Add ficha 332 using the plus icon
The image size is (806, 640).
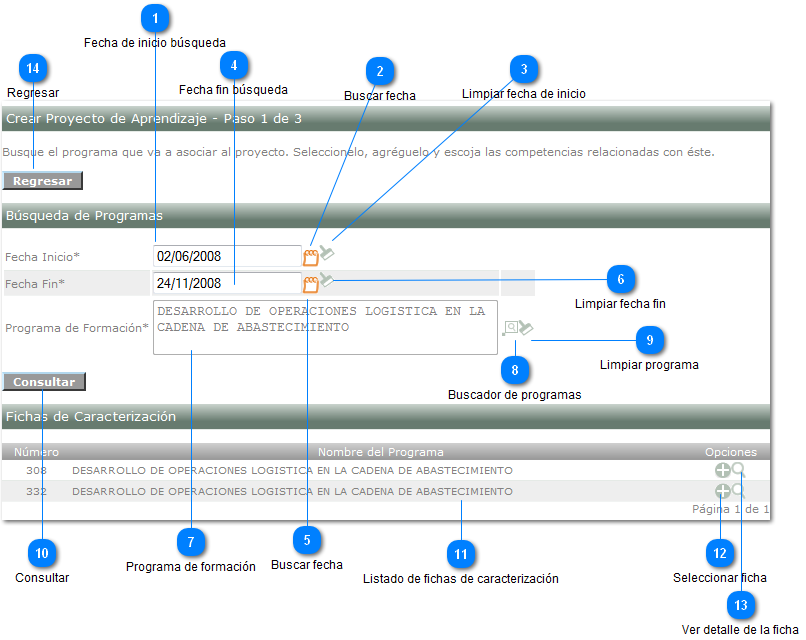[723, 491]
